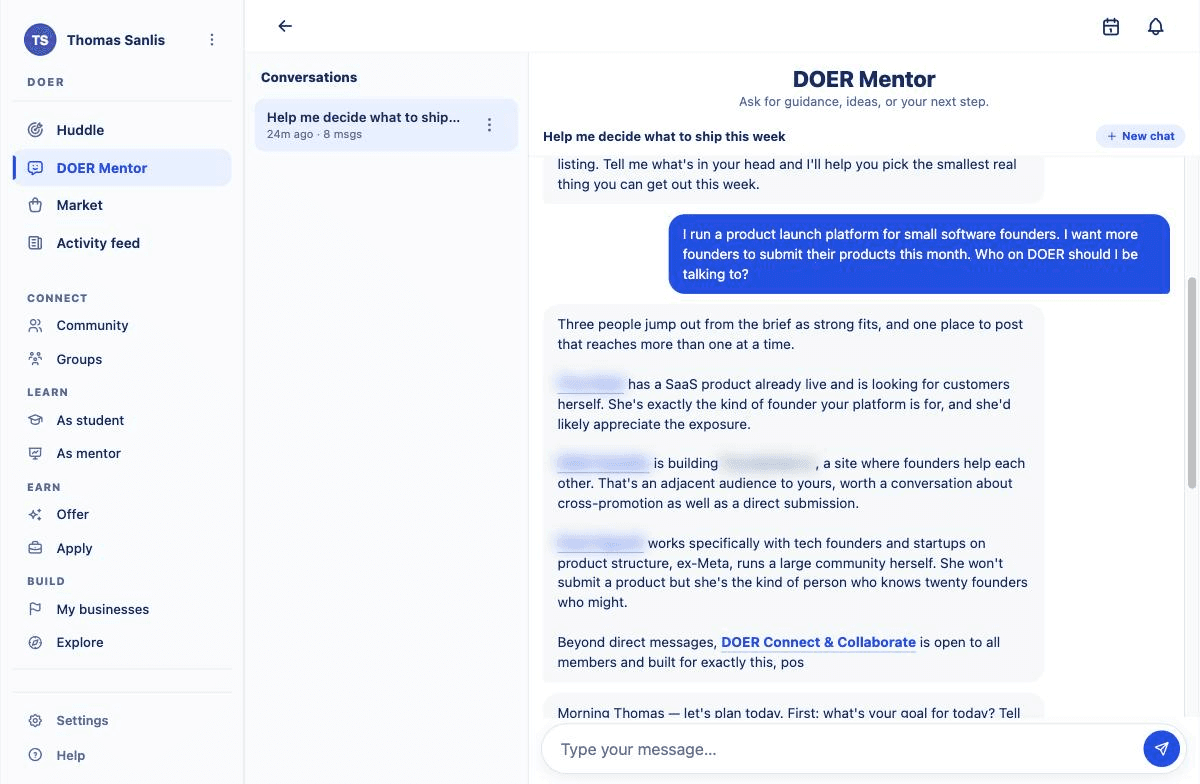Click the Apply briefcase icon
Image resolution: width=1200 pixels, height=784 pixels.
tap(36, 548)
